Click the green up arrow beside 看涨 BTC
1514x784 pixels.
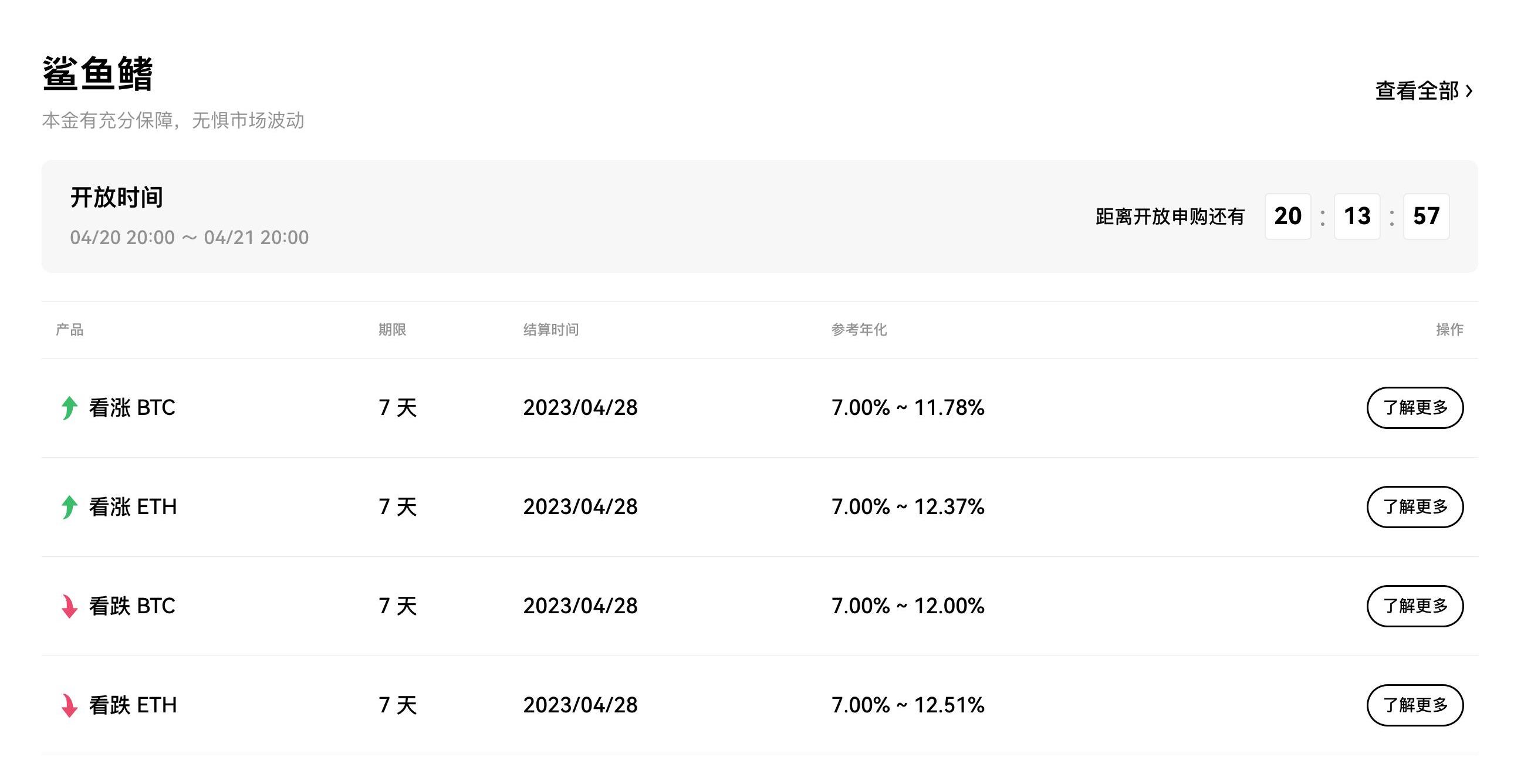69,408
